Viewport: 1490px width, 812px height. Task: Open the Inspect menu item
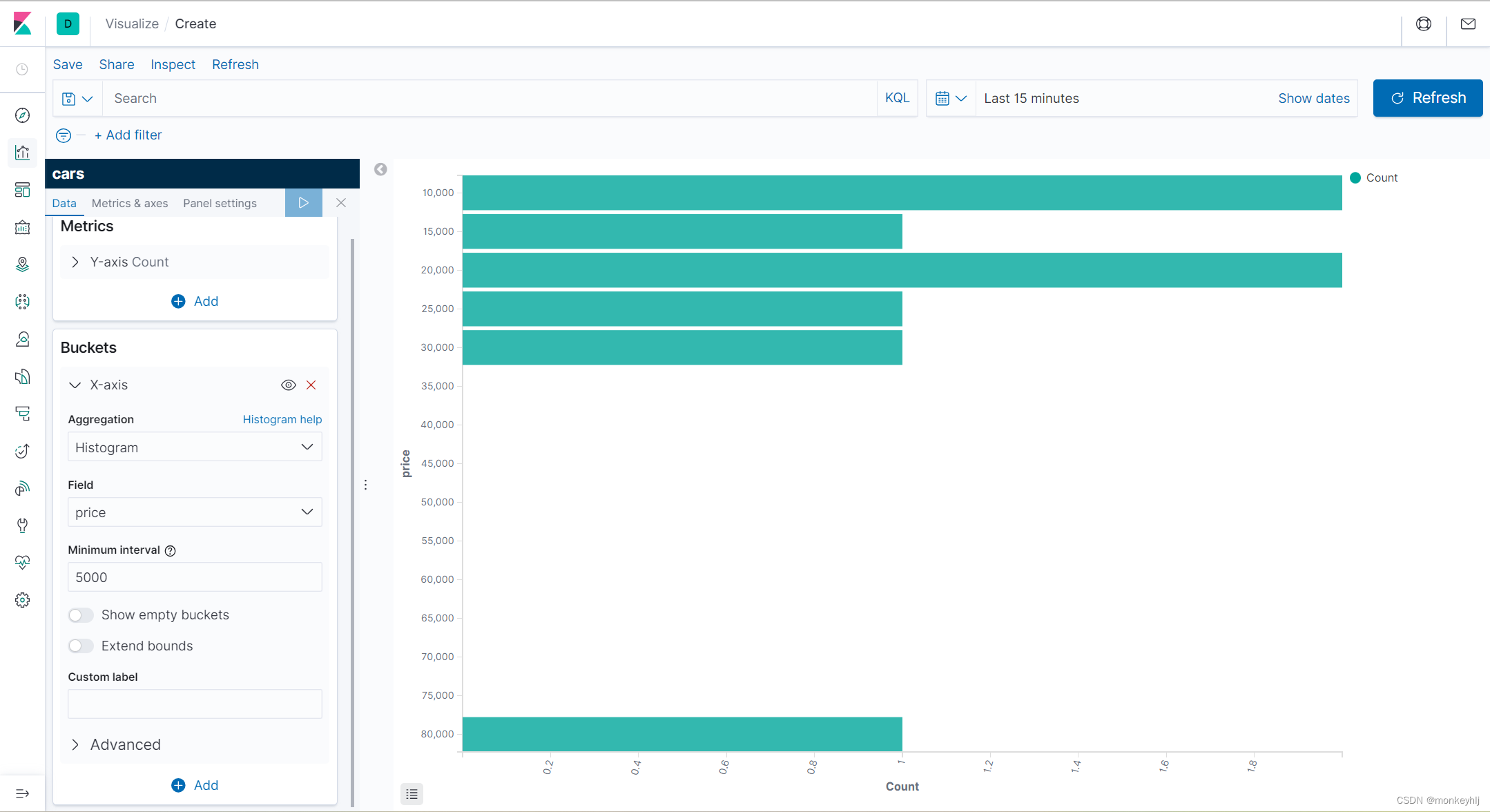(173, 64)
